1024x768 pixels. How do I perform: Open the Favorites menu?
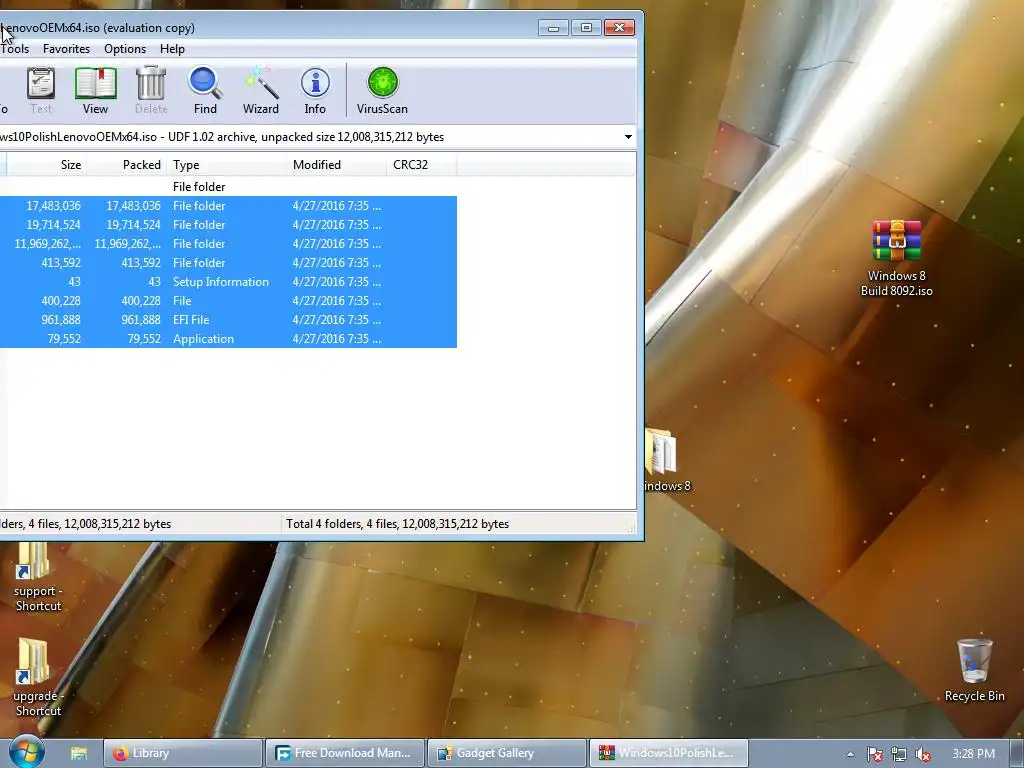coord(67,49)
